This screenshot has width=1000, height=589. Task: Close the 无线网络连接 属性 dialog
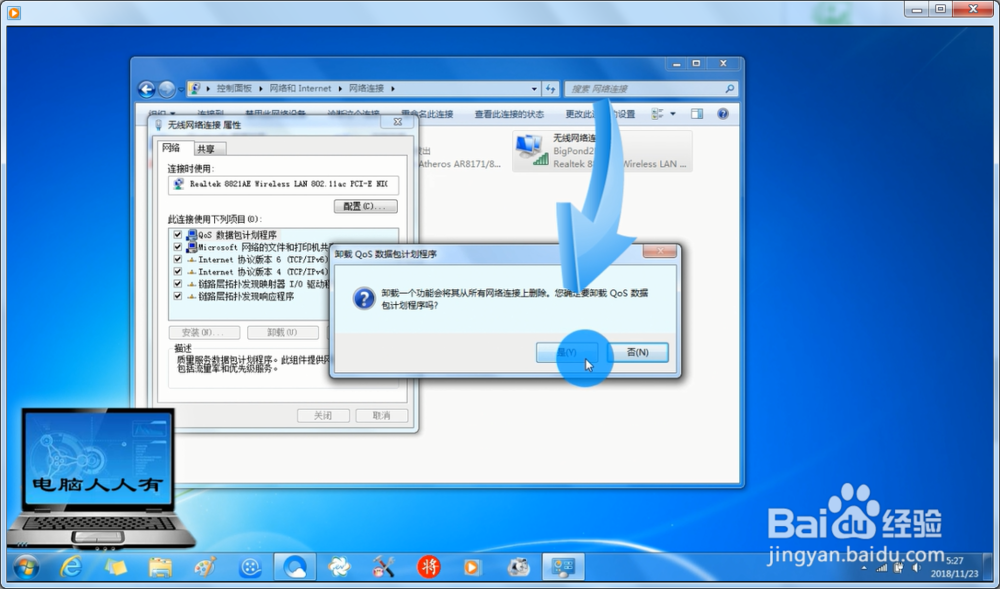tap(398, 122)
